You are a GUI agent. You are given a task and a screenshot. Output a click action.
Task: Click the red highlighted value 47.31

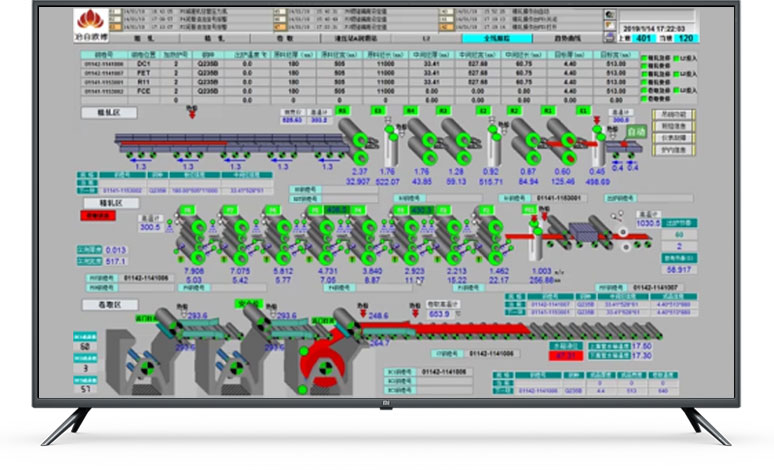pos(566,355)
